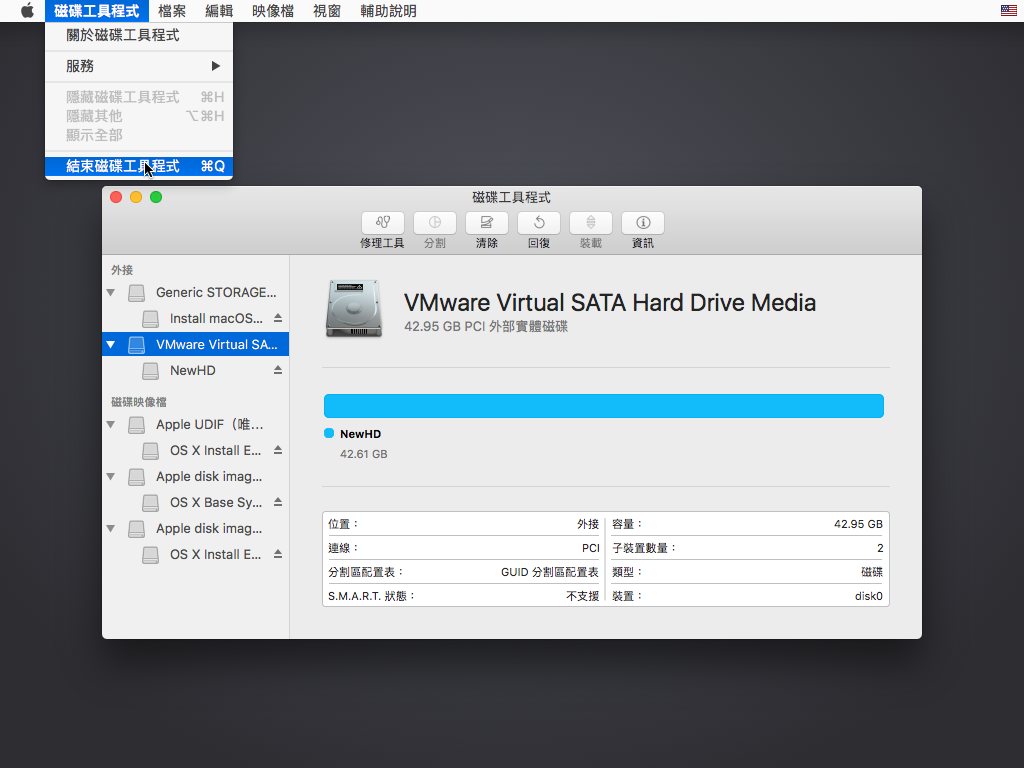Choose 結束磁碟工具程式 to quit

tap(138, 167)
